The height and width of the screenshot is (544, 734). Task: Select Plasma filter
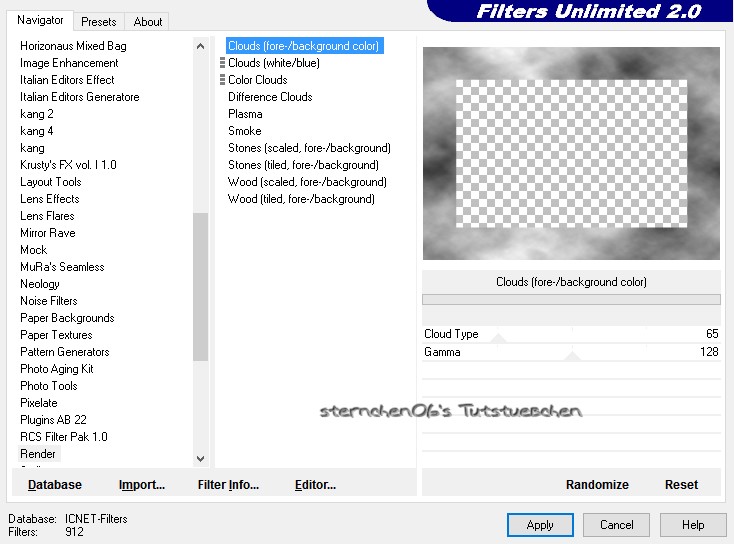pyautogui.click(x=245, y=114)
